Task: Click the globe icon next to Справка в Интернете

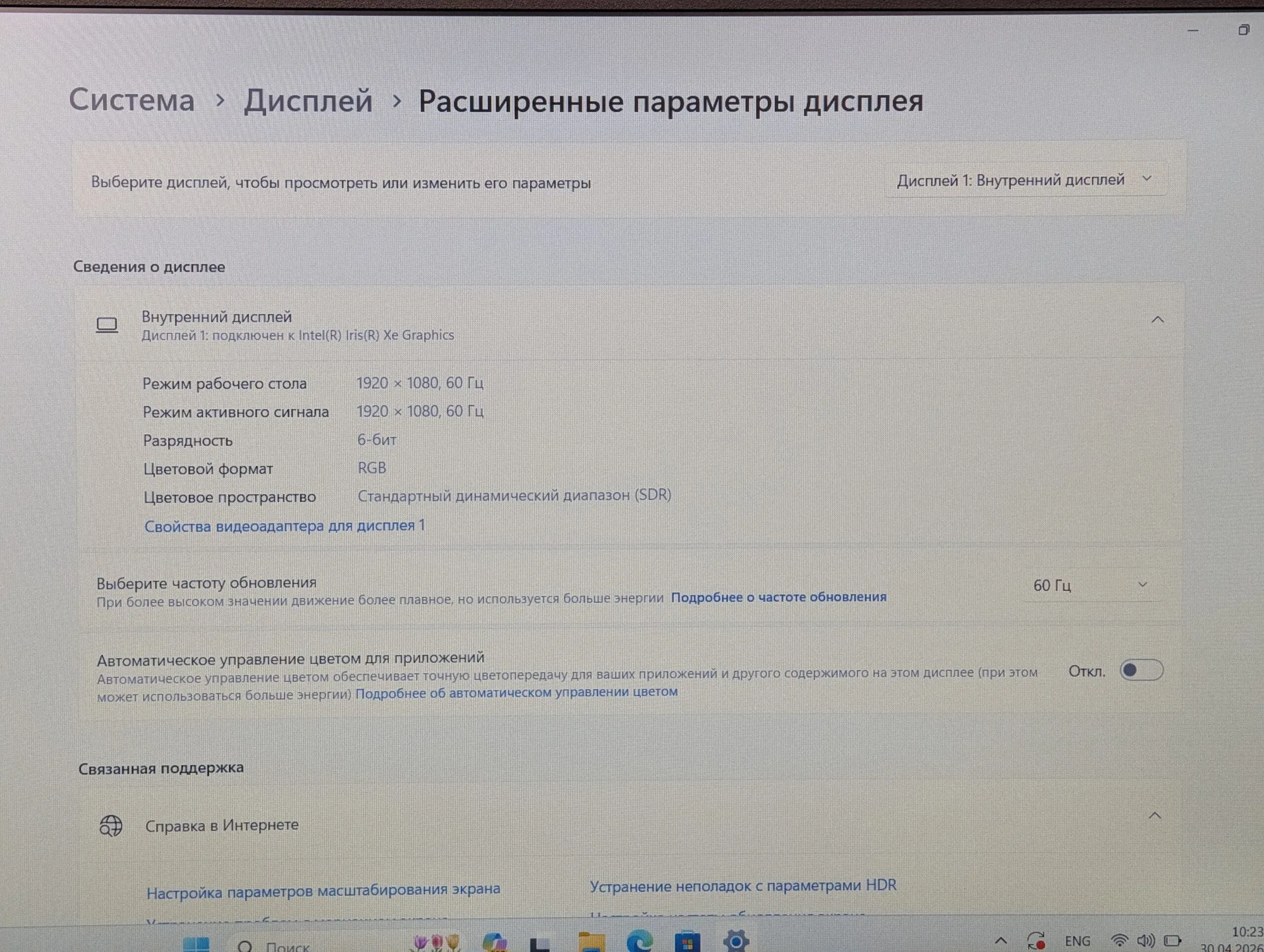Action: [x=111, y=826]
